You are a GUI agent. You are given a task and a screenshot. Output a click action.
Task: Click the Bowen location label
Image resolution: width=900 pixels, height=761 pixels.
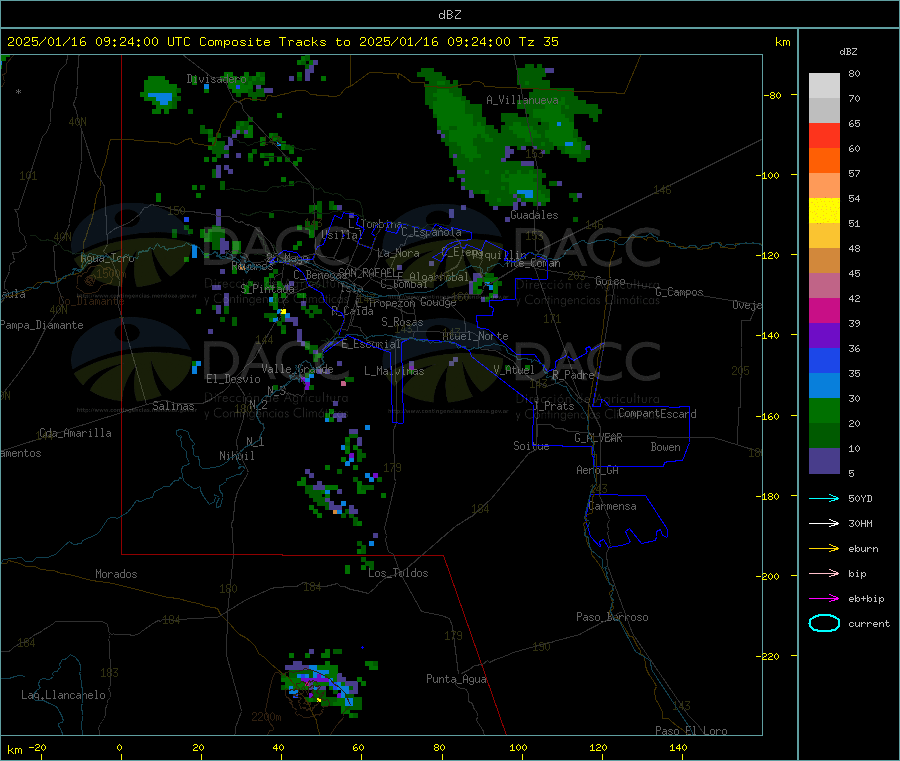tap(665, 447)
